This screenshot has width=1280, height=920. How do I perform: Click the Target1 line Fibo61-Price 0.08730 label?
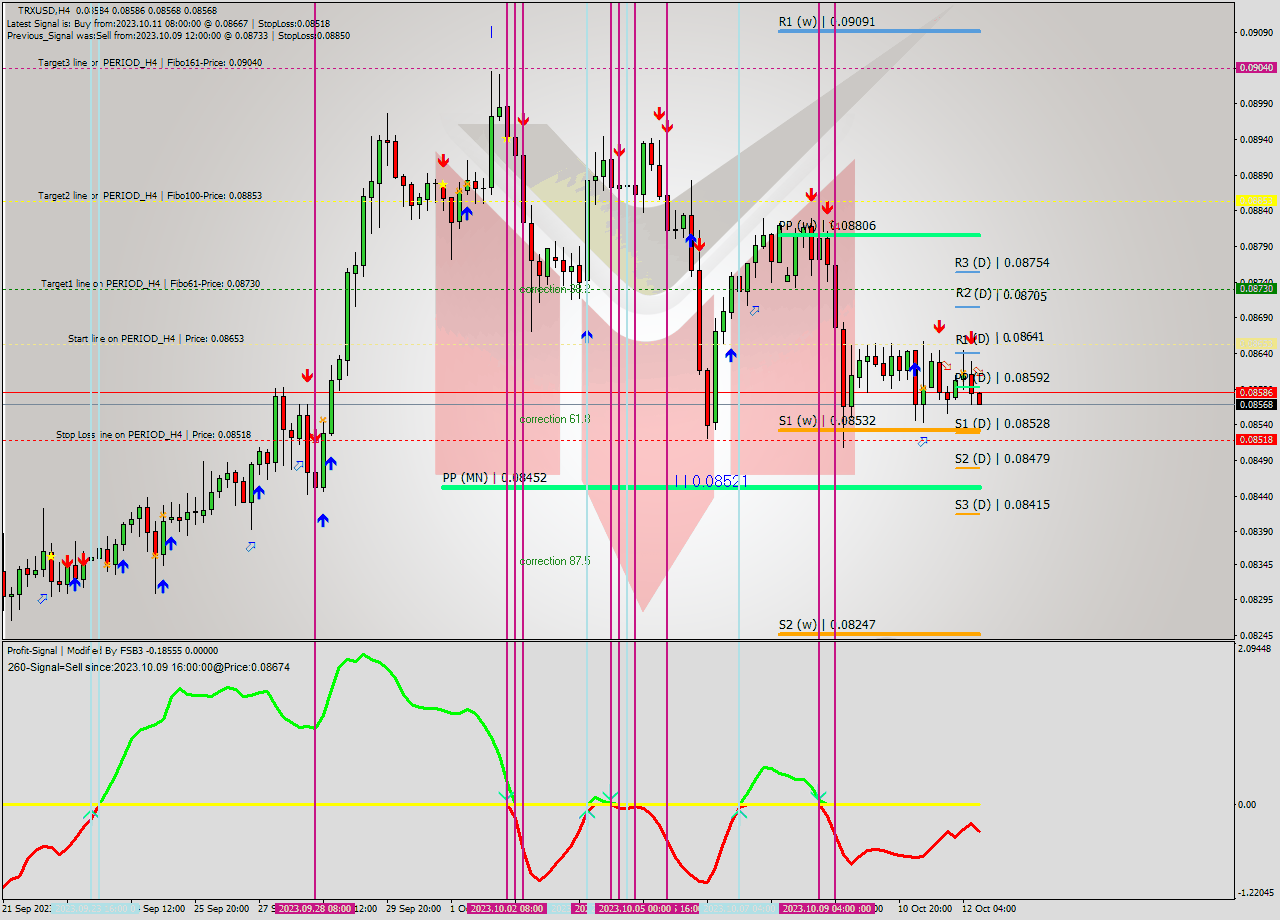[150, 284]
